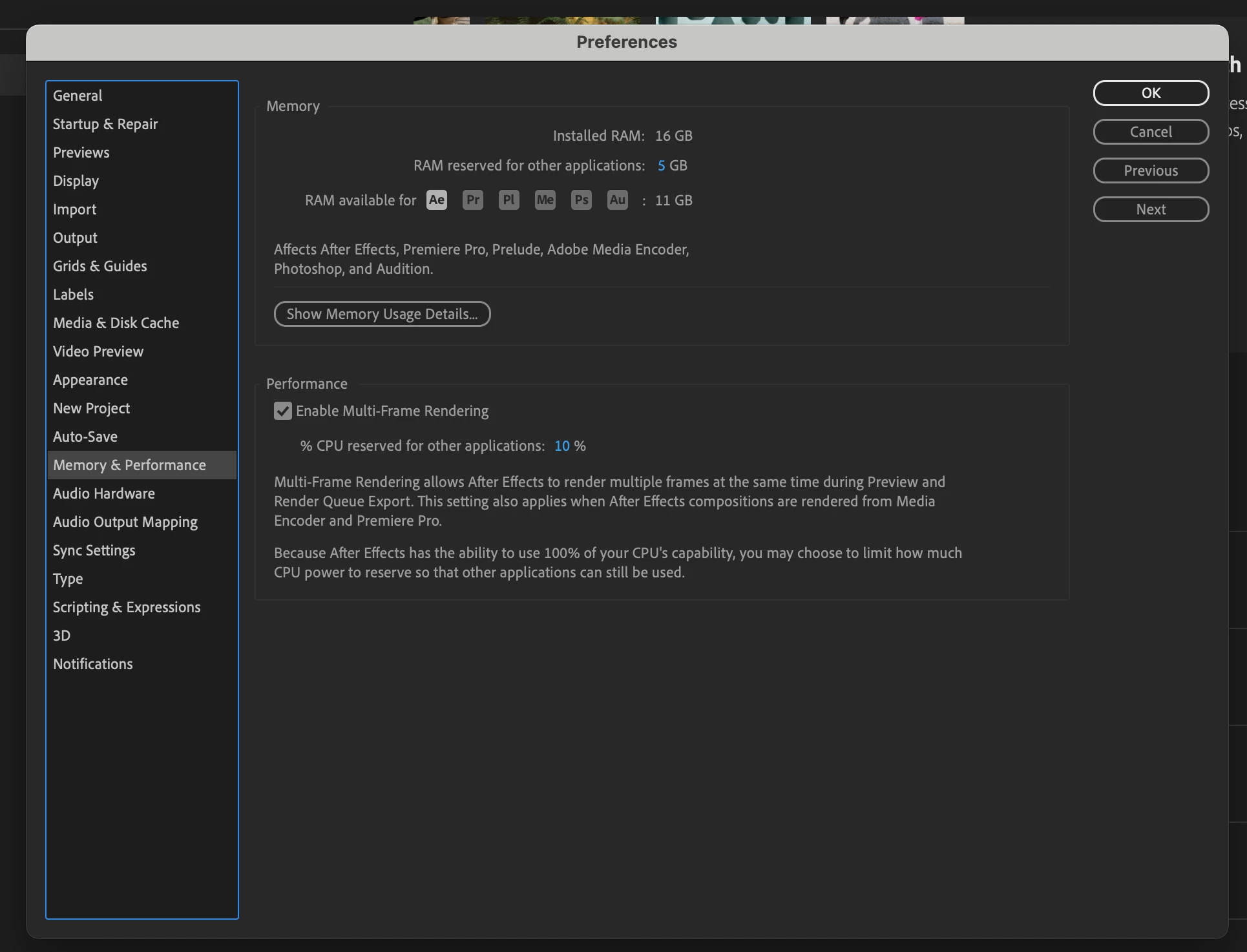The image size is (1247, 952).
Task: Click the Ps Photoshop app icon
Action: [582, 200]
